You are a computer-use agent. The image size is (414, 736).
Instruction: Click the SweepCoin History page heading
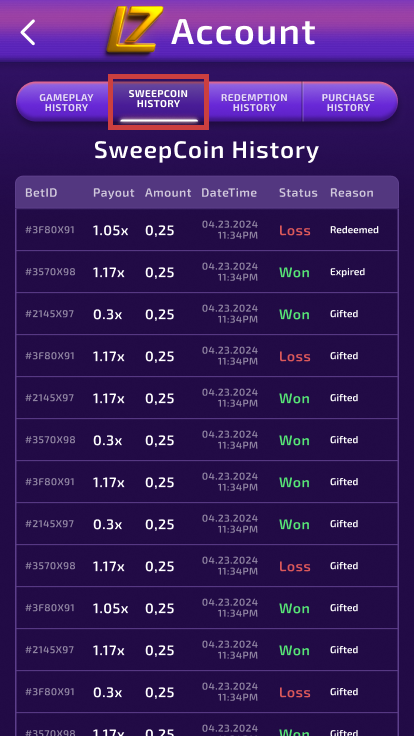pos(207,150)
